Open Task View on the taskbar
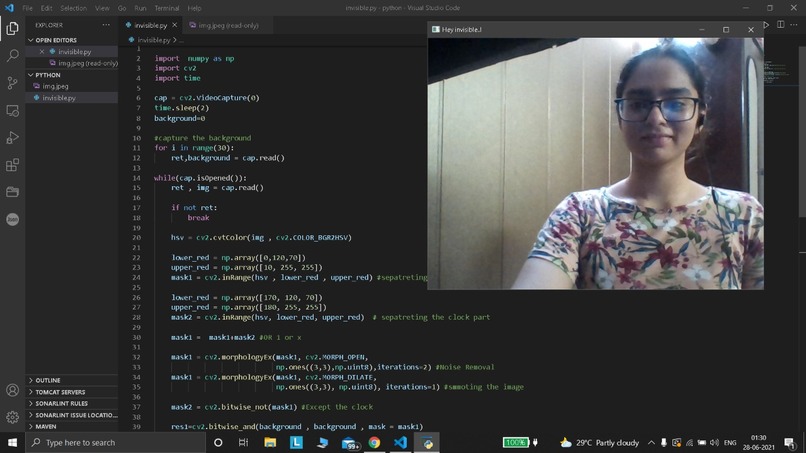Screen dimensions: 806x453 pos(244,442)
